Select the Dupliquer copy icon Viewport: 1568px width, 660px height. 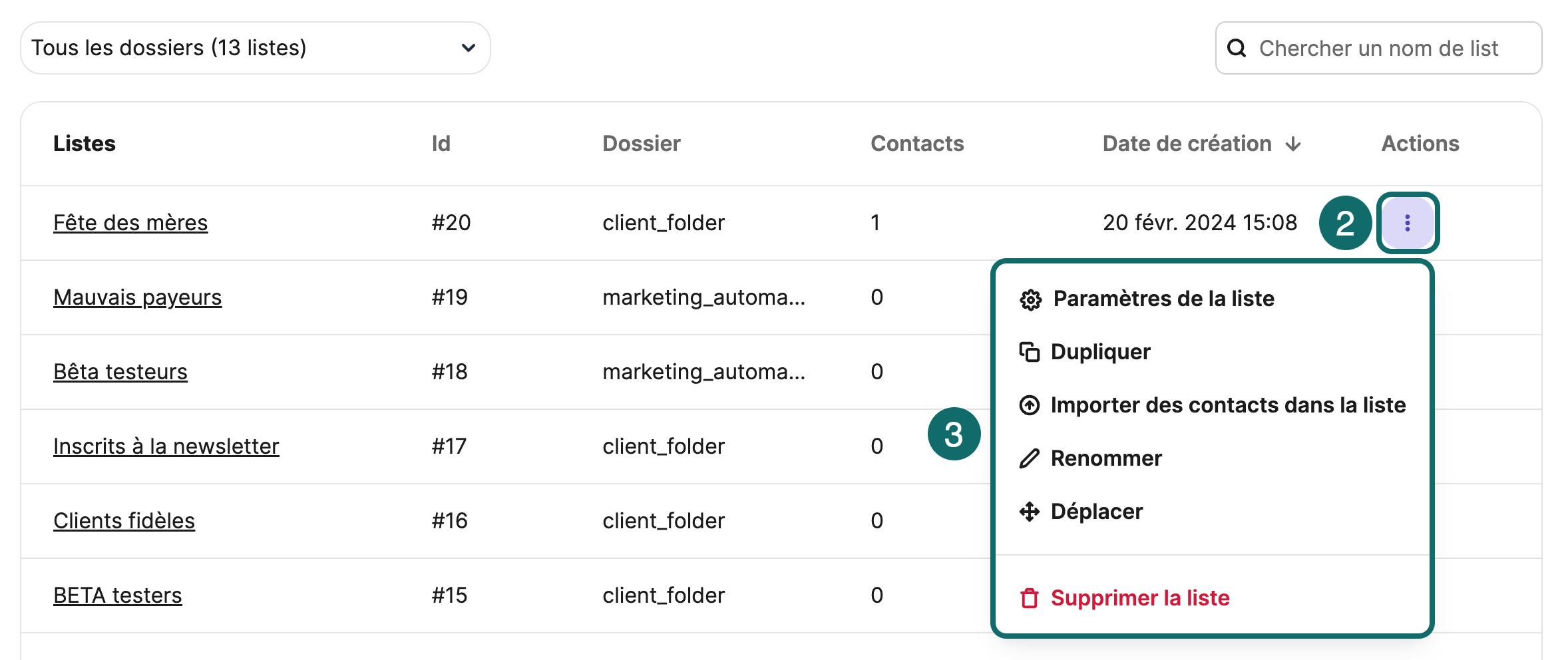click(x=1029, y=352)
